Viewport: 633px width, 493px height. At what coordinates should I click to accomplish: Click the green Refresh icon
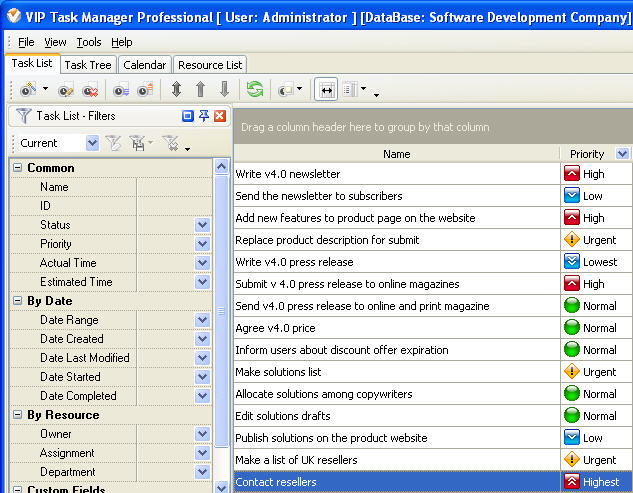pos(255,89)
